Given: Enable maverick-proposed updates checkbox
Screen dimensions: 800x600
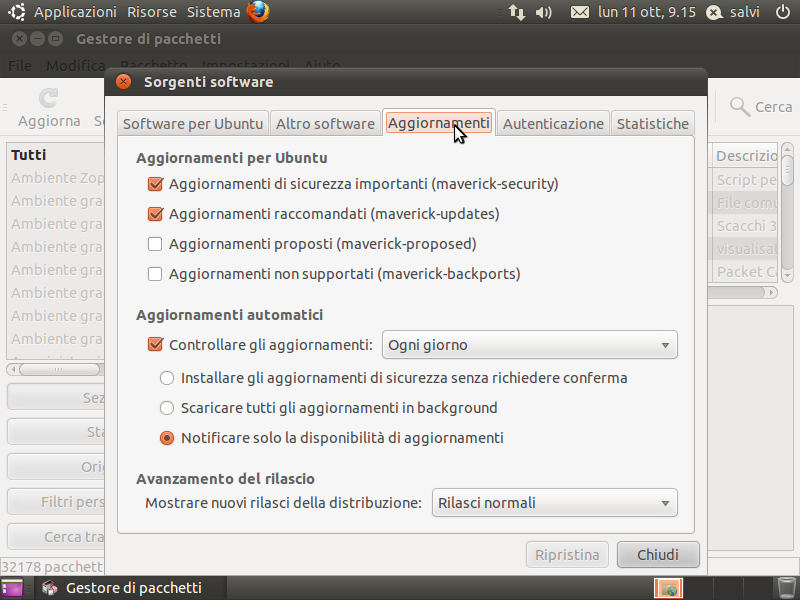Looking at the screenshot, I should (x=155, y=244).
